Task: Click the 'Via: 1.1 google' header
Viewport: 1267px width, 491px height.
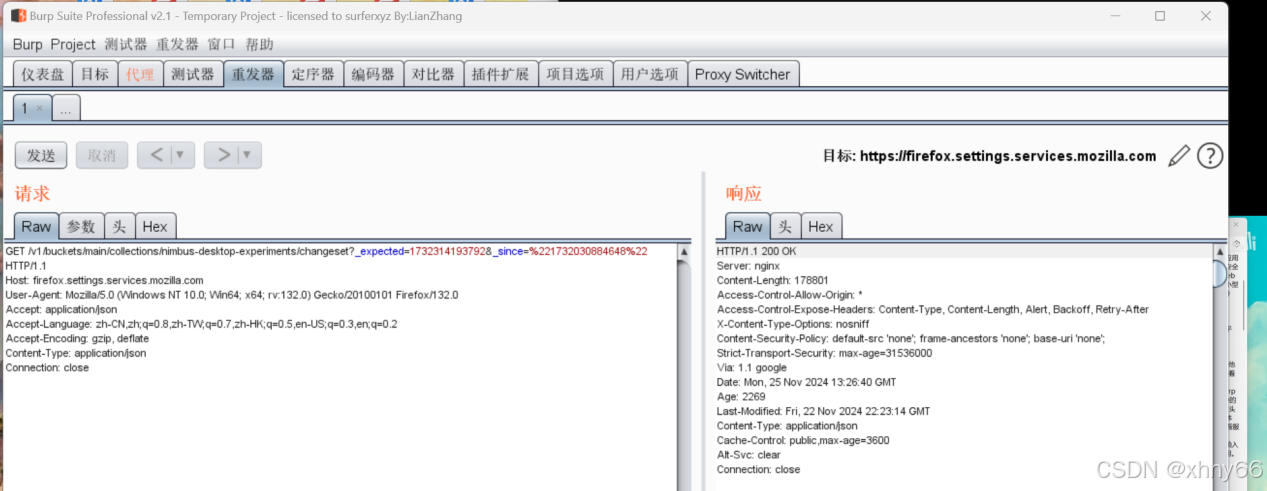Action: (x=751, y=367)
